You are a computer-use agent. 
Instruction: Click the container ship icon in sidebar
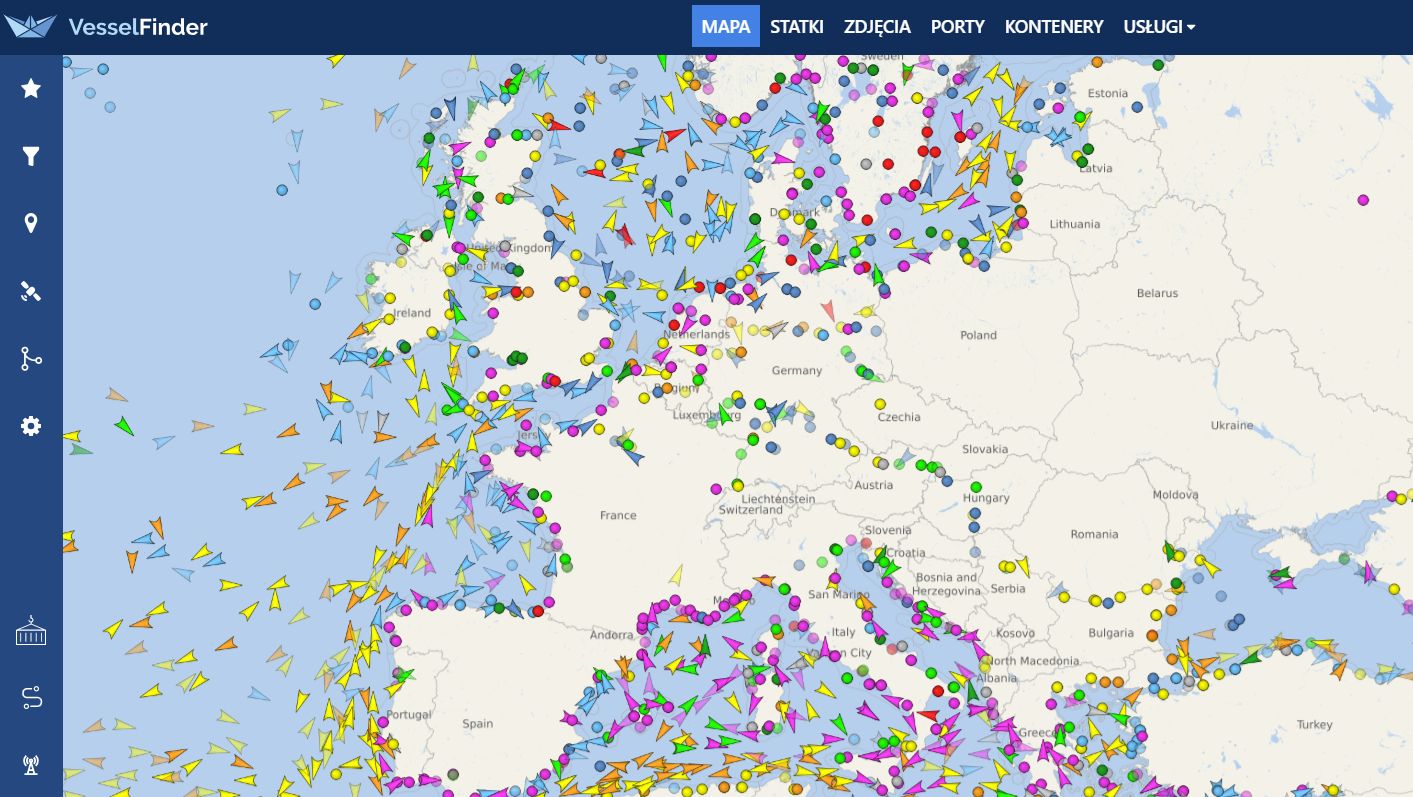pyautogui.click(x=31, y=632)
